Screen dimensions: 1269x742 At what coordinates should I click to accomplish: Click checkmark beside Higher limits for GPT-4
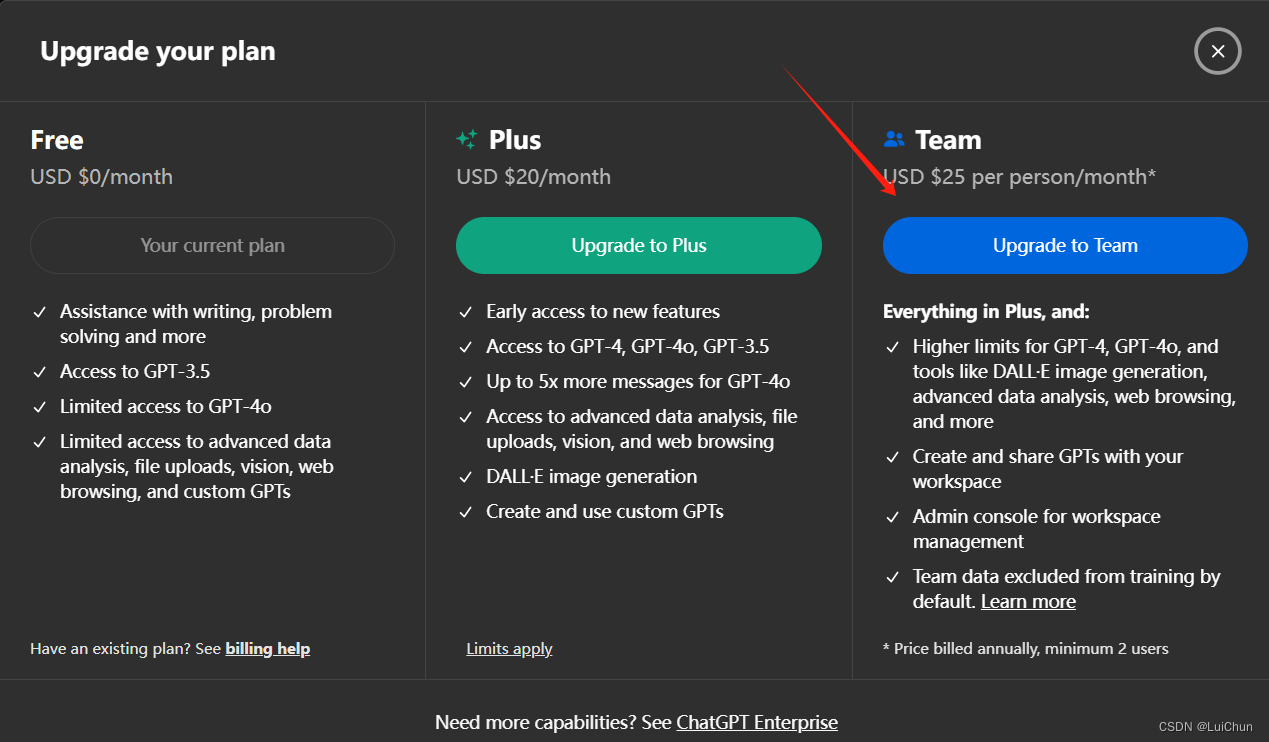892,347
